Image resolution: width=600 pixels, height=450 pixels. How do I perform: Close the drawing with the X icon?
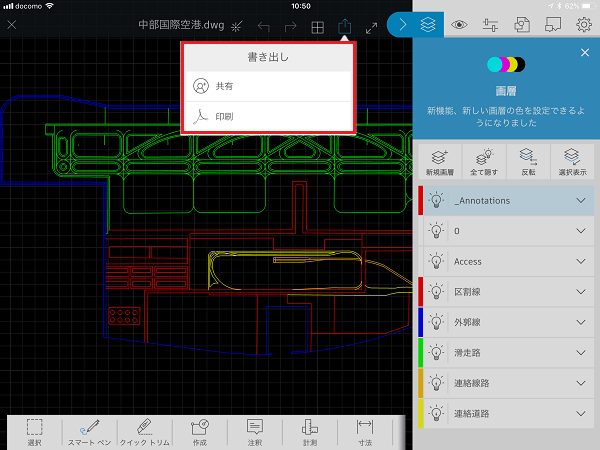[x=12, y=25]
